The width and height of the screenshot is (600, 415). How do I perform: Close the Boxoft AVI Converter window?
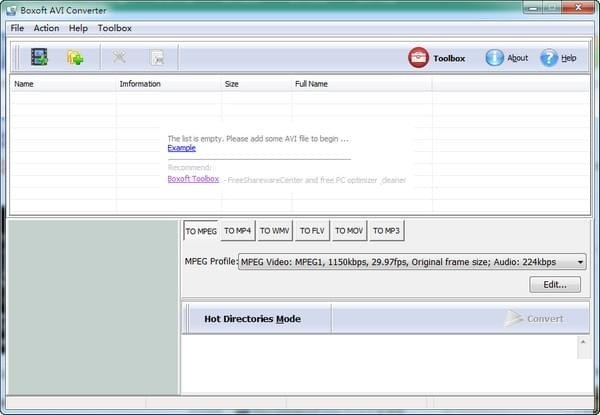coord(578,7)
